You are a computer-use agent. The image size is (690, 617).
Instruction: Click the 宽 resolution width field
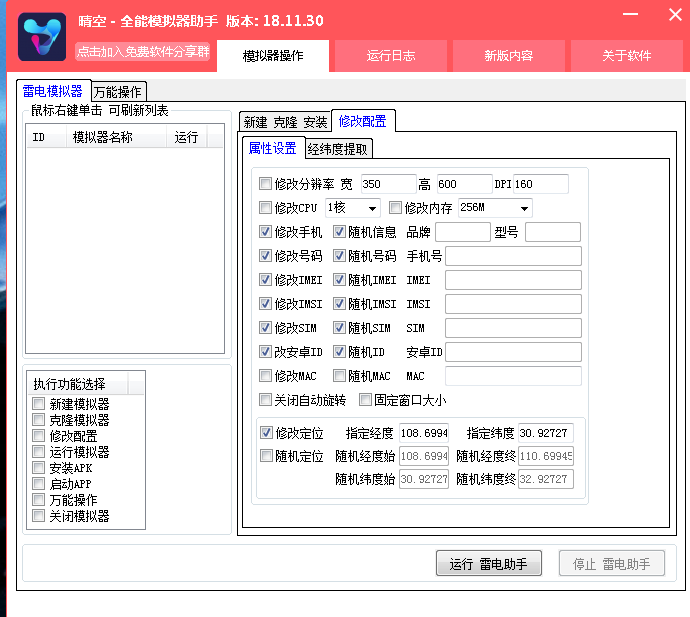click(388, 184)
